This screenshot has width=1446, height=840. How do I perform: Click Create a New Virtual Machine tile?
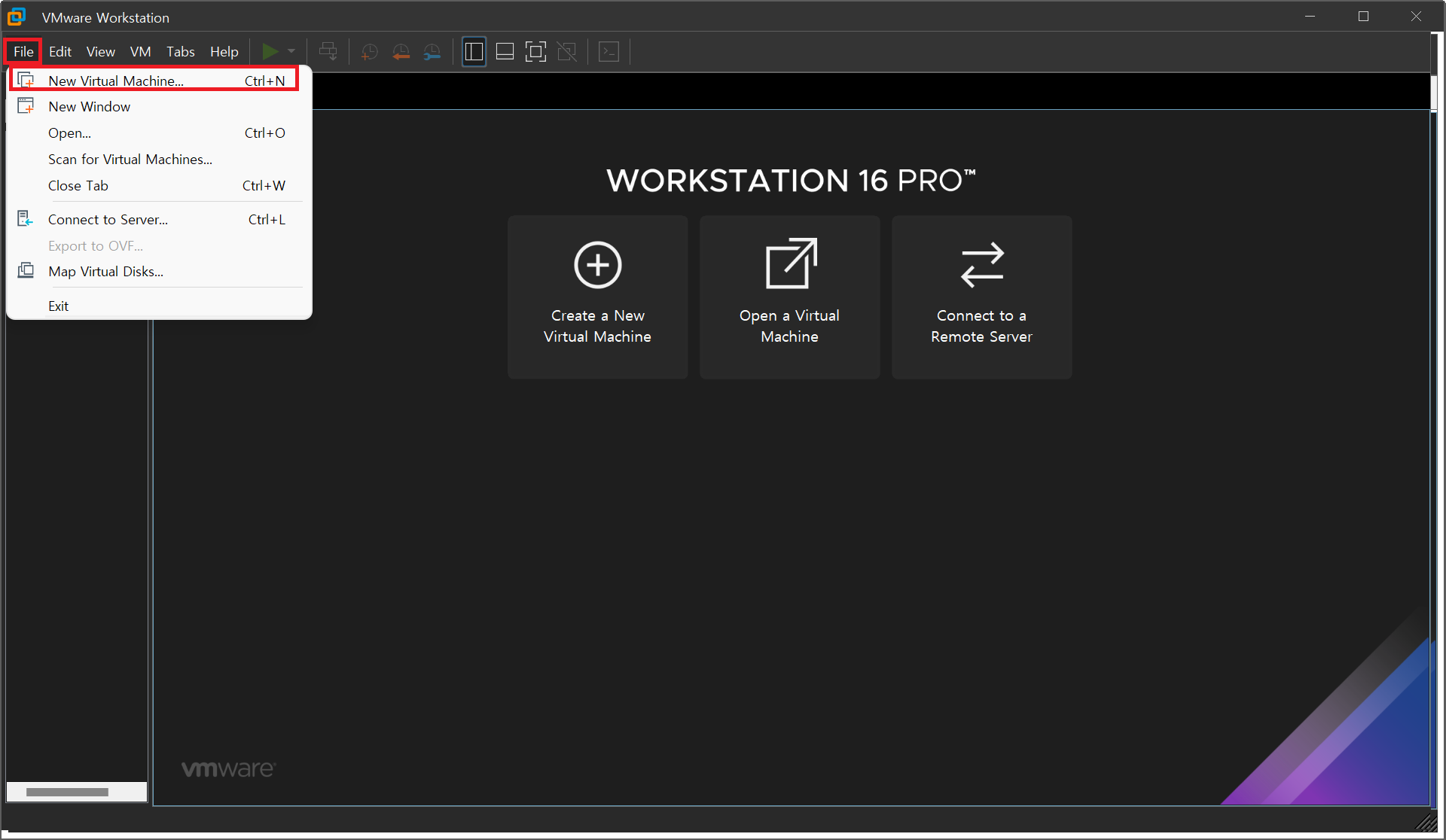coord(597,297)
